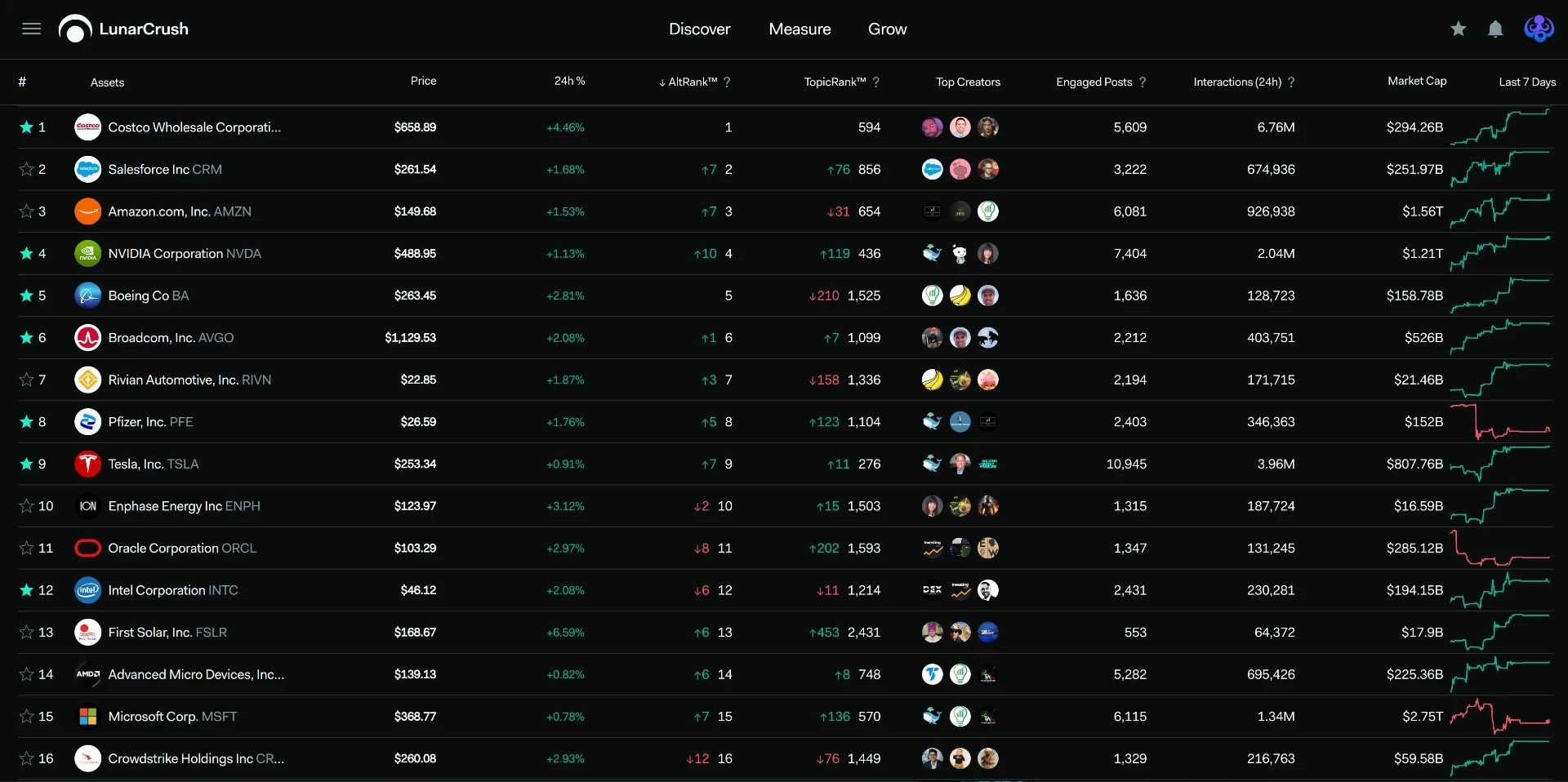Open the hamburger menu icon
Image resolution: width=1568 pixels, height=782 pixels.
coord(31,29)
